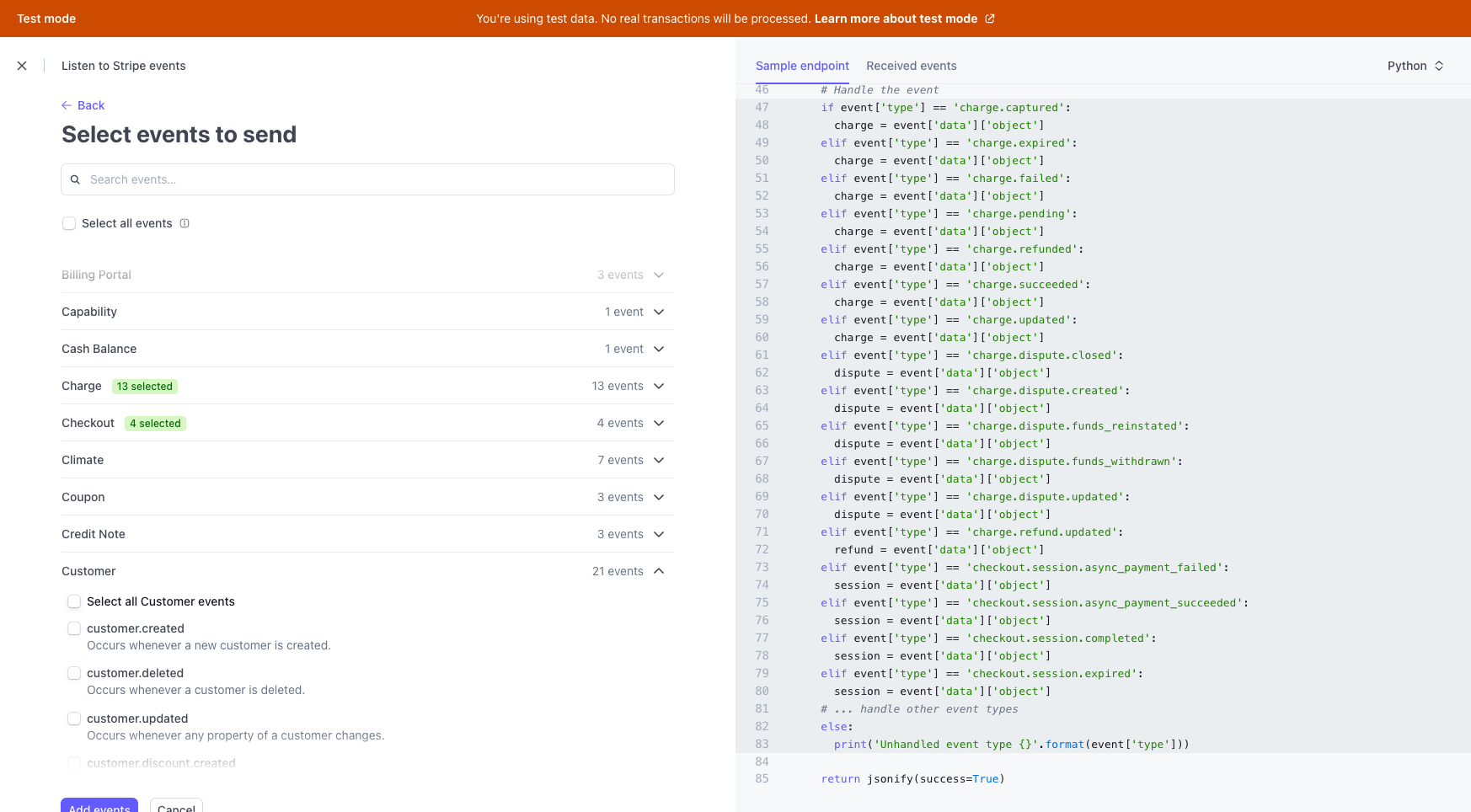Click code line with 'charge.captured'
Image resolution: width=1471 pixels, height=812 pixels.
coord(946,108)
